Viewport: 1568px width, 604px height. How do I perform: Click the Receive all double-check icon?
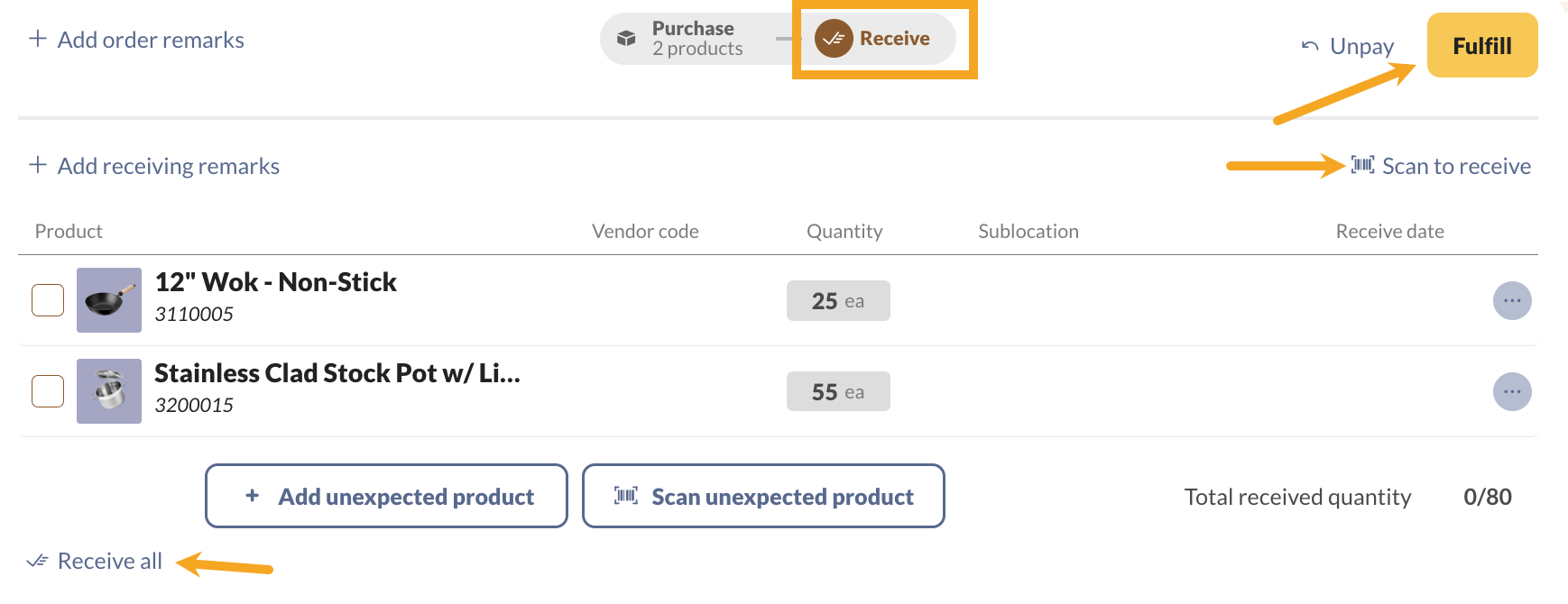(37, 561)
